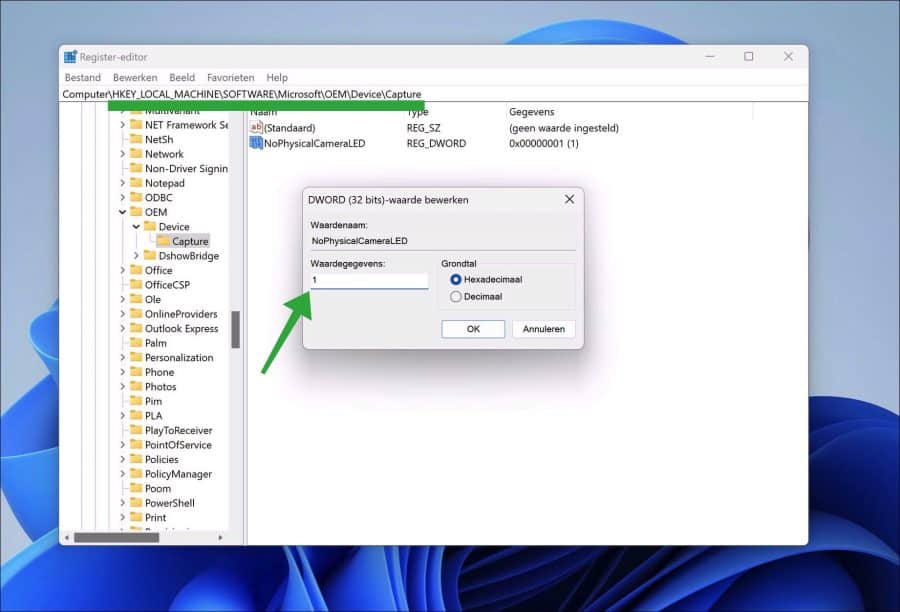Image resolution: width=900 pixels, height=612 pixels.
Task: Collapse the OEM tree node
Action: (x=122, y=212)
